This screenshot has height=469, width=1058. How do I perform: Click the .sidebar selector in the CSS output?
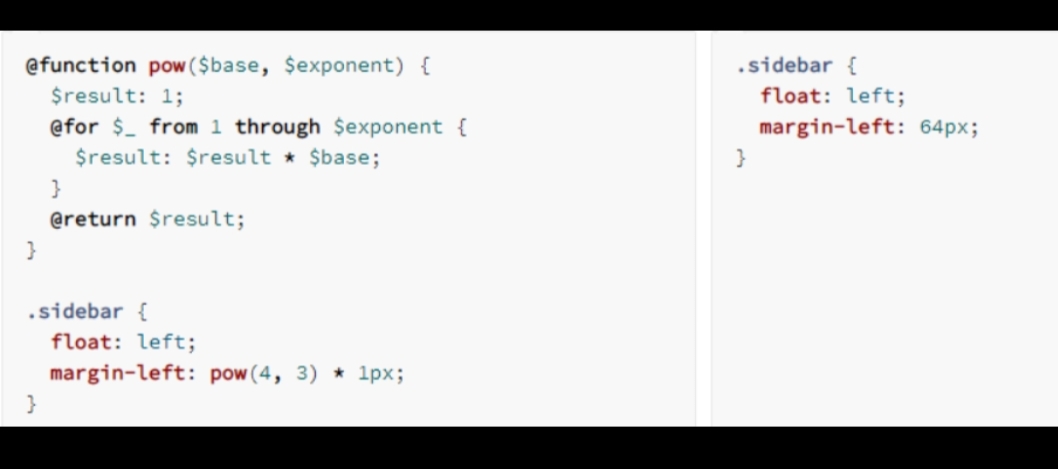tap(784, 66)
